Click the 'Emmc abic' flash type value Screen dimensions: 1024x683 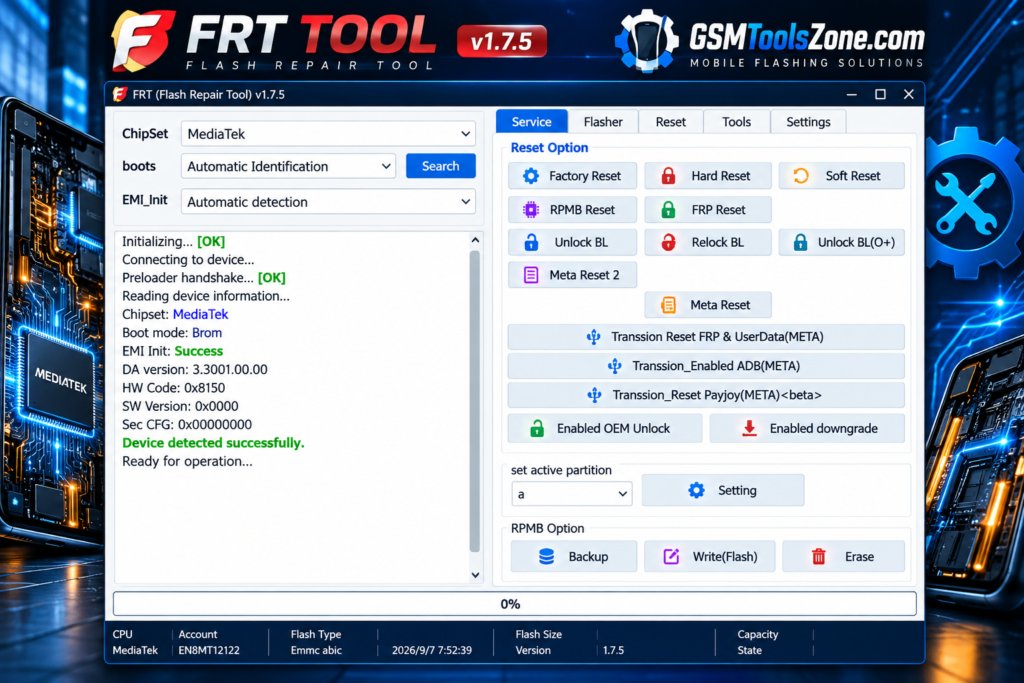(x=316, y=650)
